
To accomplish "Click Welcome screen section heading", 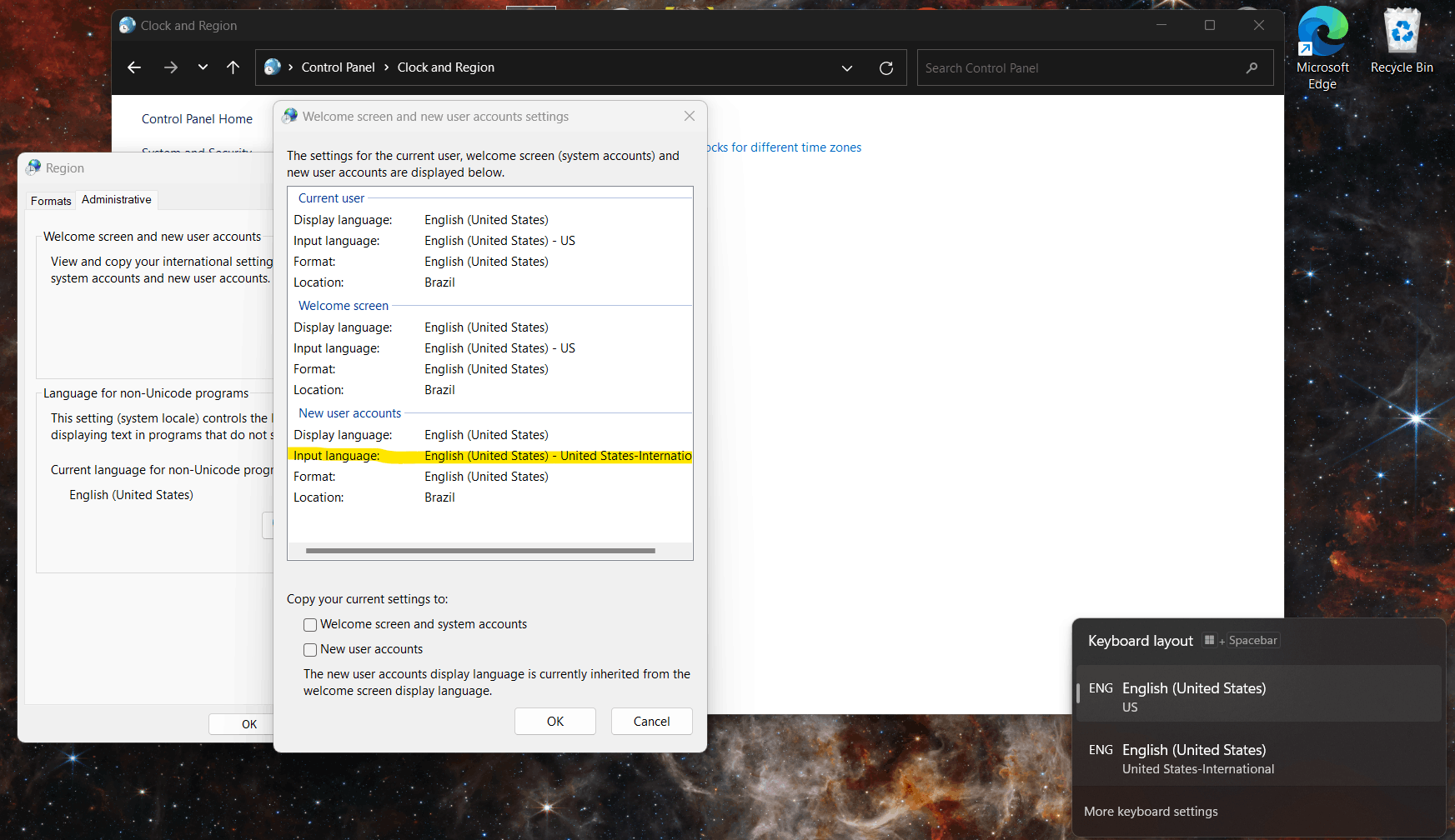I will (344, 306).
